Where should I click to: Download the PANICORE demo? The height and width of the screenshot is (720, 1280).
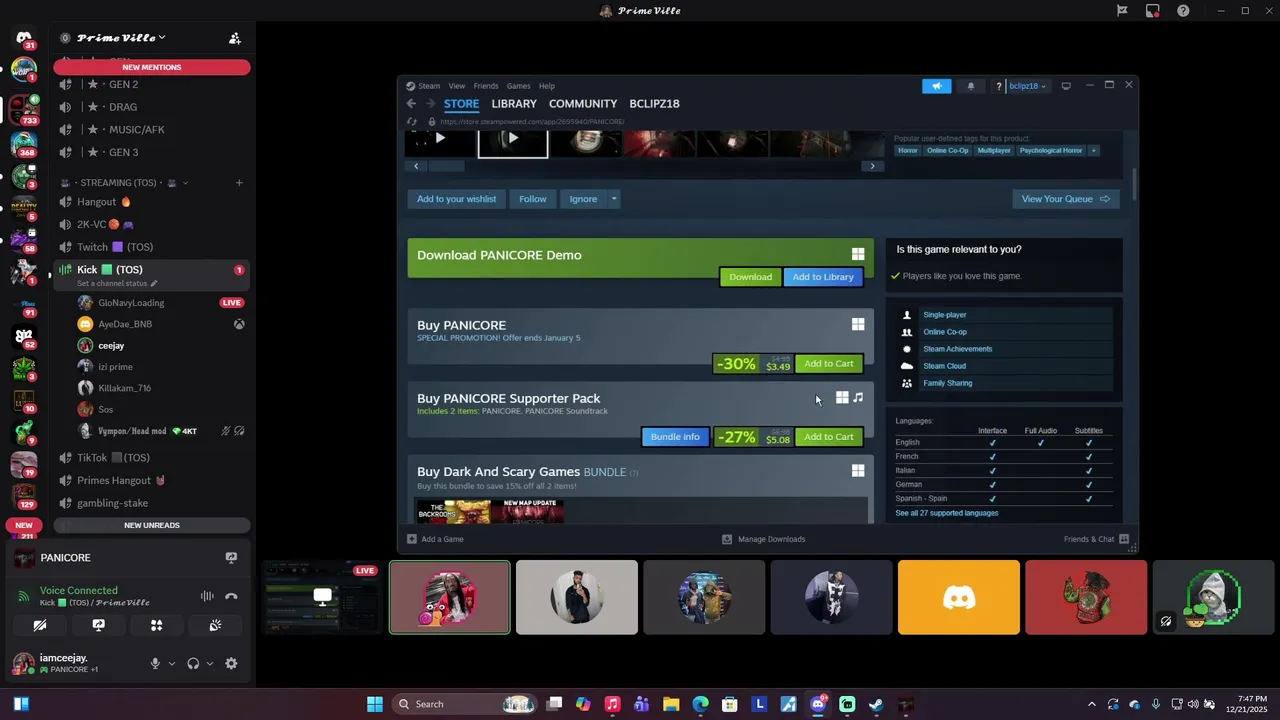tap(750, 277)
